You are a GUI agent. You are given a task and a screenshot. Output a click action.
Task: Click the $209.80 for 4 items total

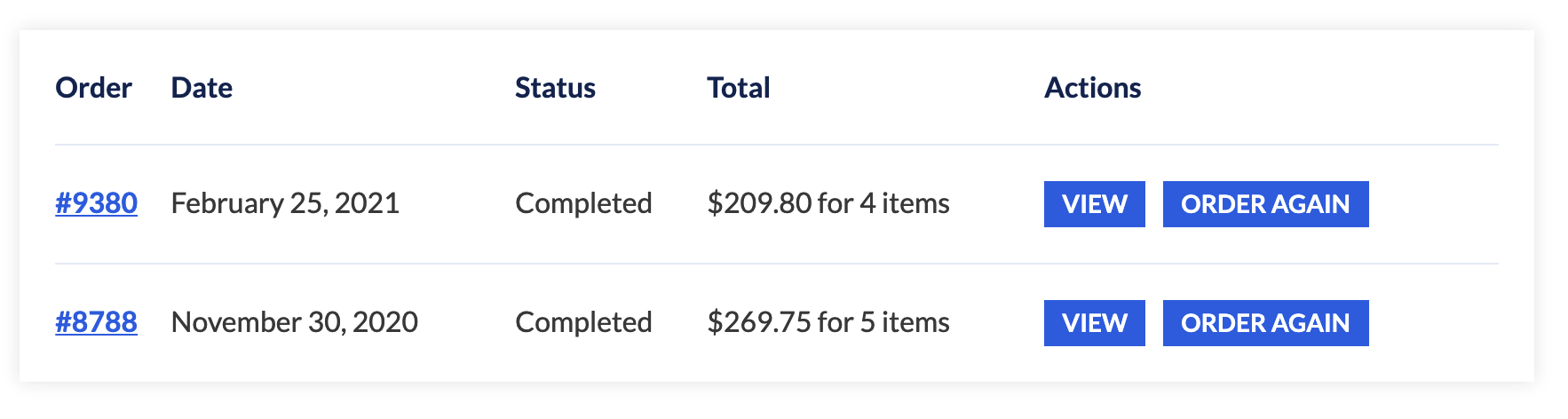click(828, 203)
